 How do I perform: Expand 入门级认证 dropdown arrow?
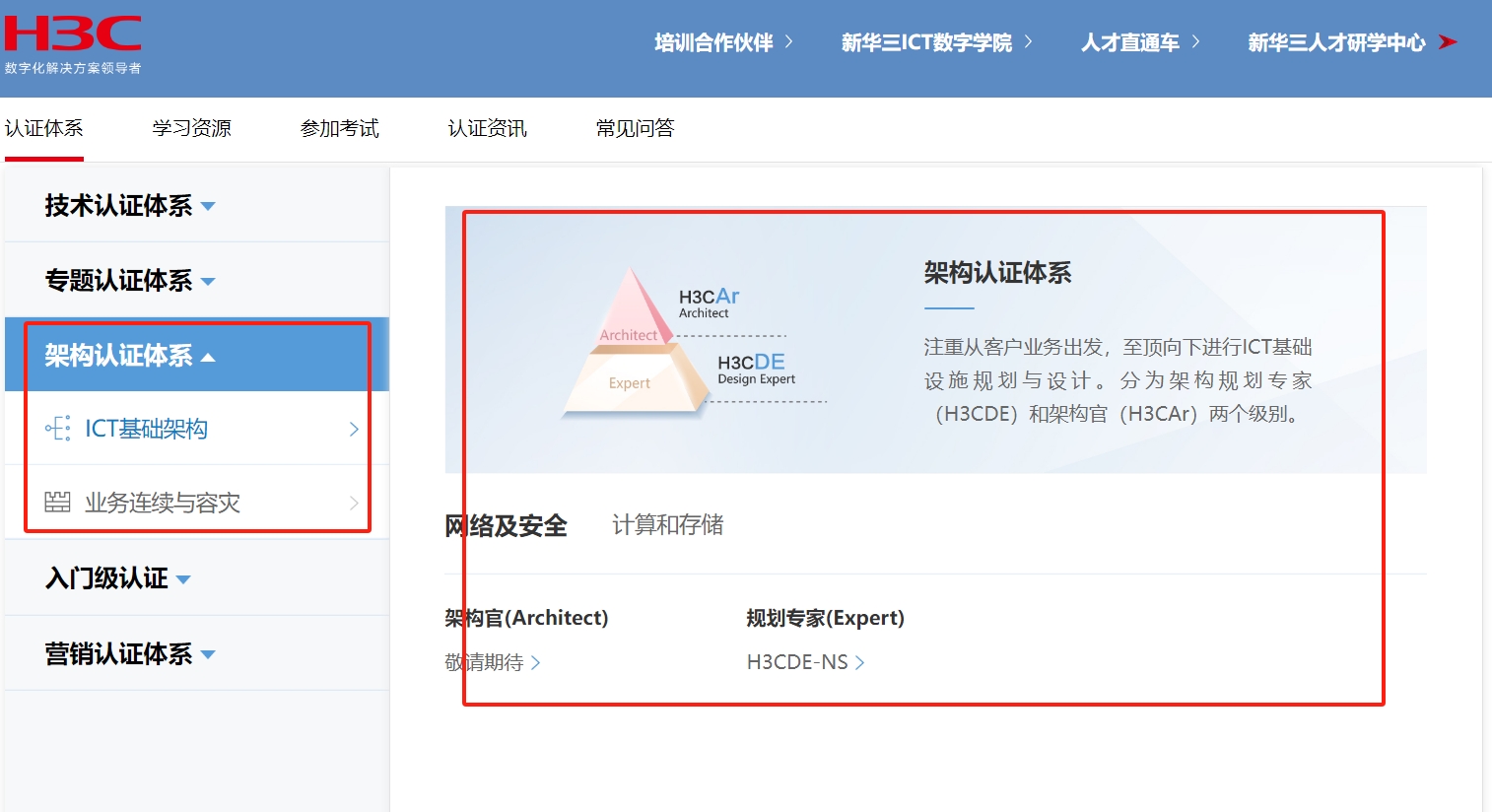click(183, 579)
